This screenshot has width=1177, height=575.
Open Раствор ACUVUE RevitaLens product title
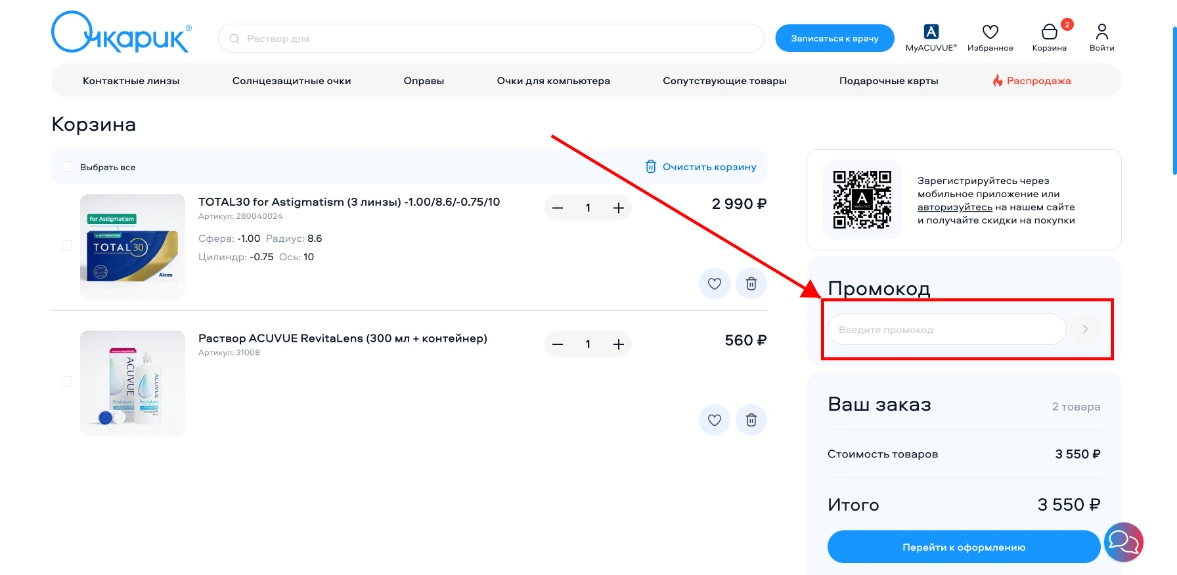click(x=343, y=339)
